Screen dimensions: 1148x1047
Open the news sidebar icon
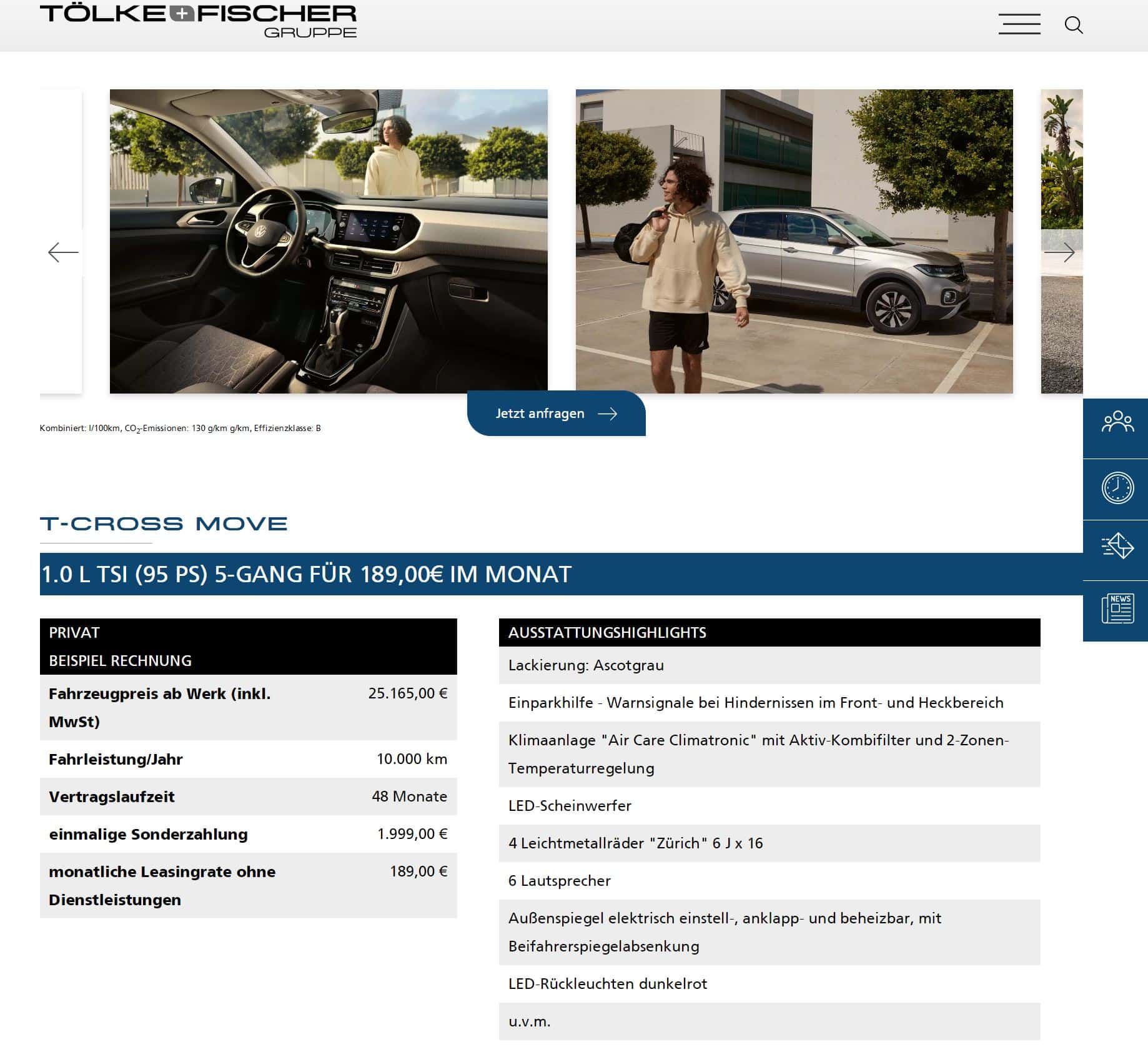pos(1117,610)
